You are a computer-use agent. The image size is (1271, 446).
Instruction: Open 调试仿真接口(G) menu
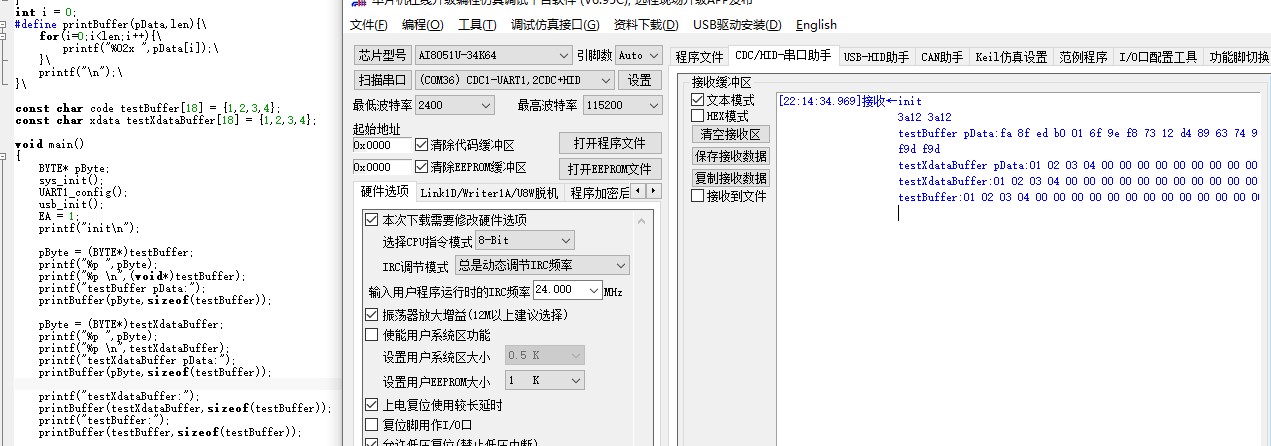pos(555,25)
